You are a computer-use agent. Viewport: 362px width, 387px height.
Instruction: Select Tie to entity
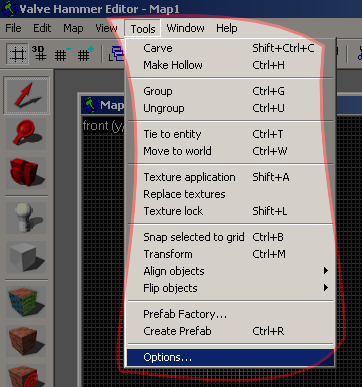[x=230, y=134]
